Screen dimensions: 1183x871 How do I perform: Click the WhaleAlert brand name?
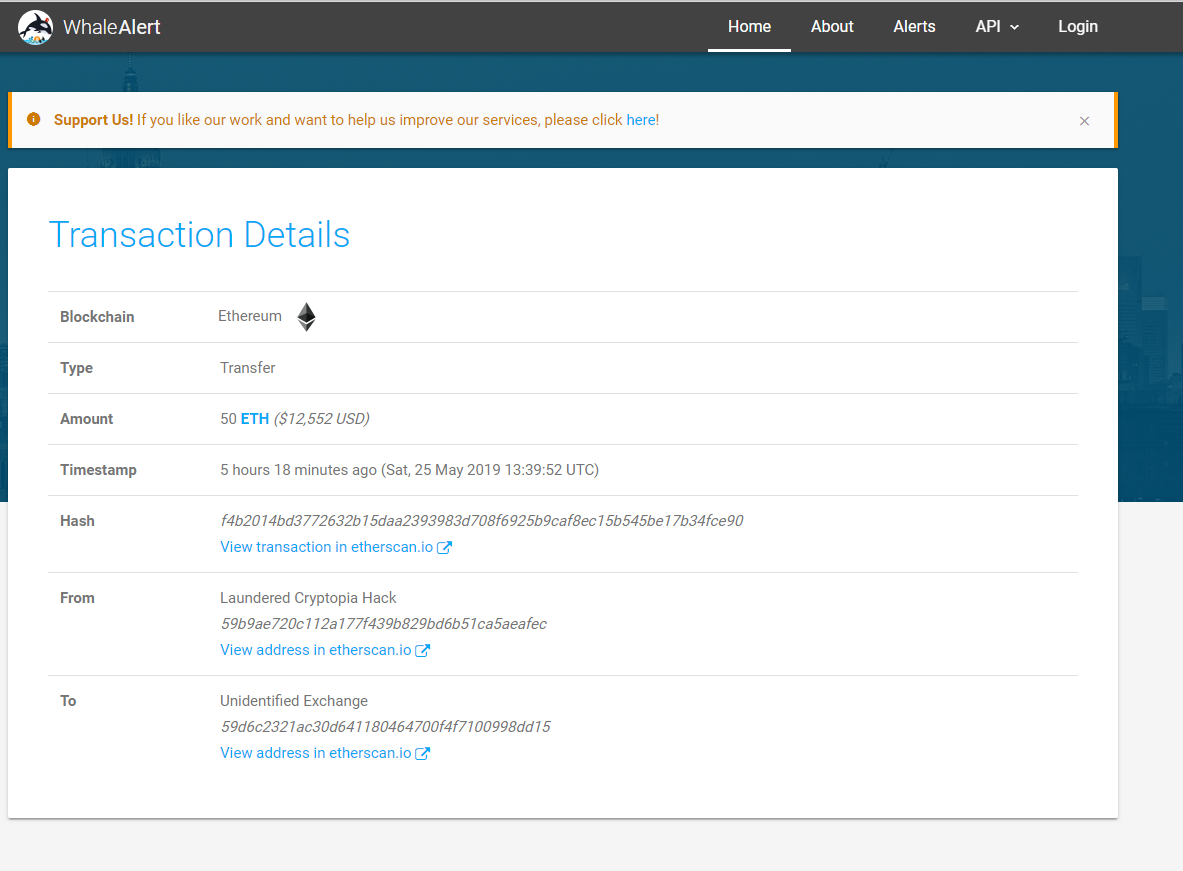(112, 27)
